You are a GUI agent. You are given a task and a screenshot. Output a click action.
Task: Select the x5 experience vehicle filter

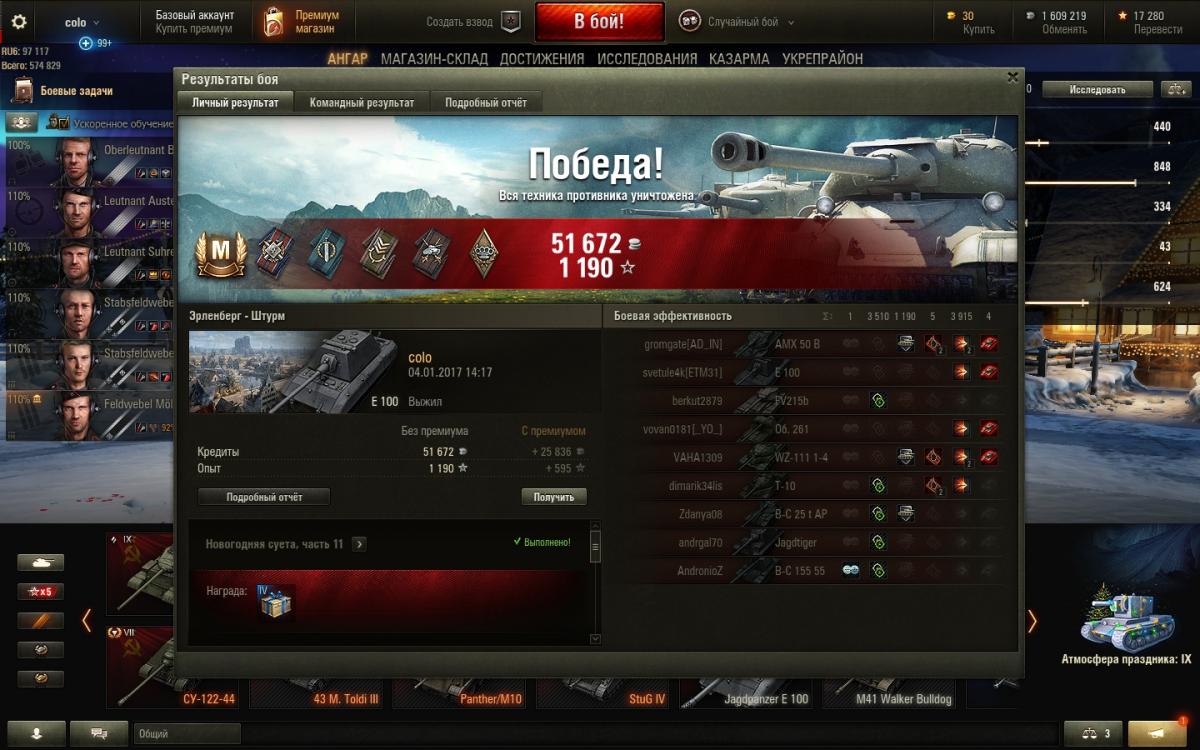[x=41, y=591]
